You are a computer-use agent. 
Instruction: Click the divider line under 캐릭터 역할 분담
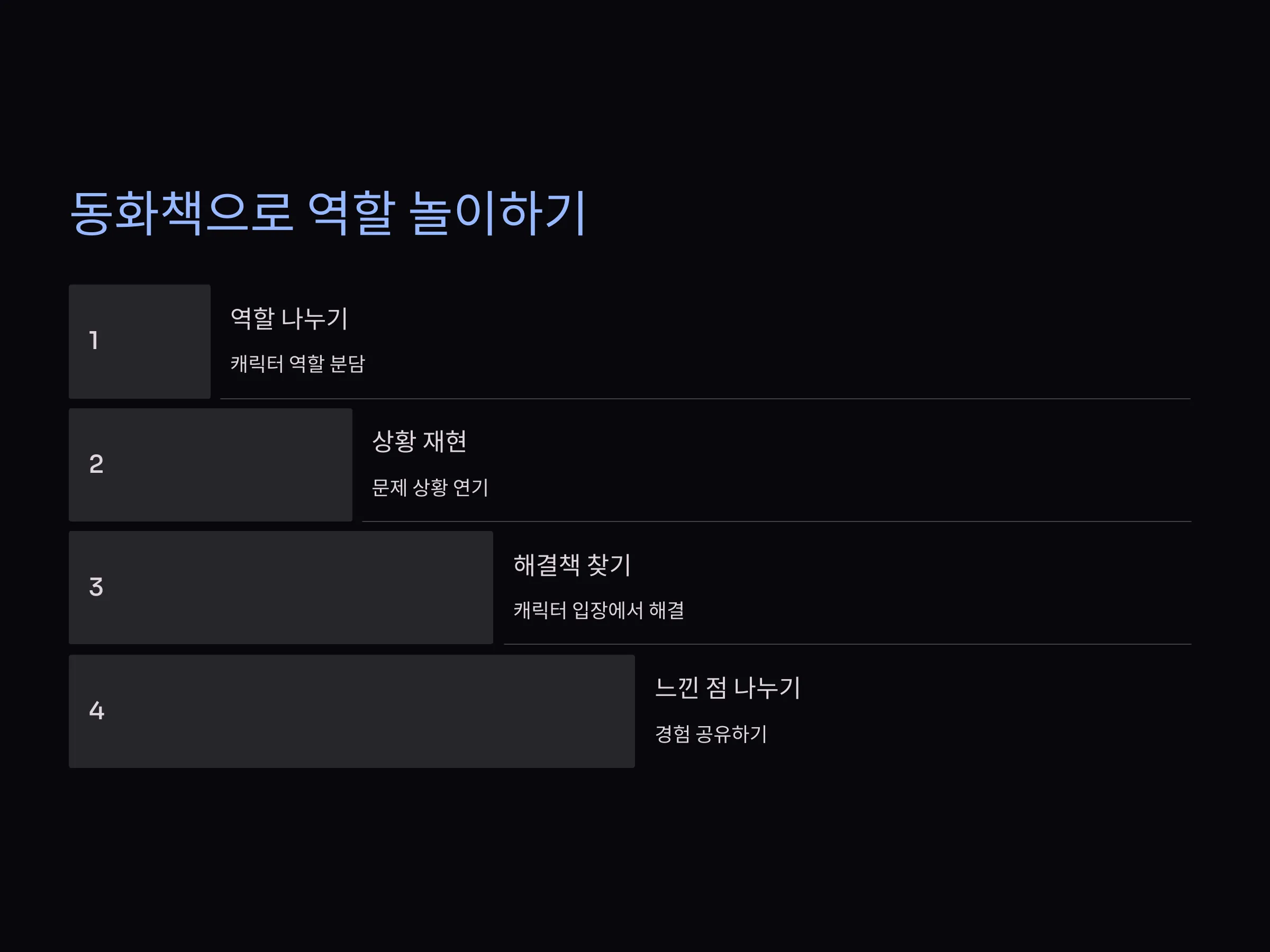pyautogui.click(x=705, y=398)
